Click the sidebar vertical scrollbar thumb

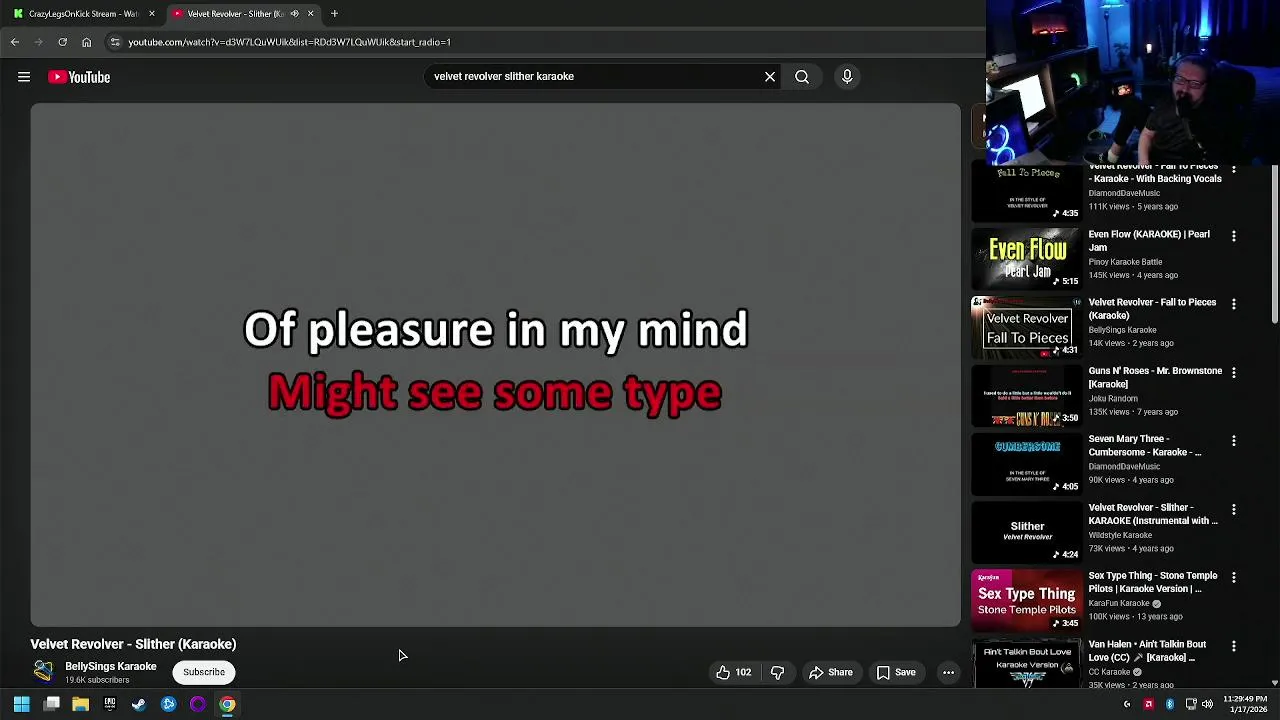(x=1274, y=244)
